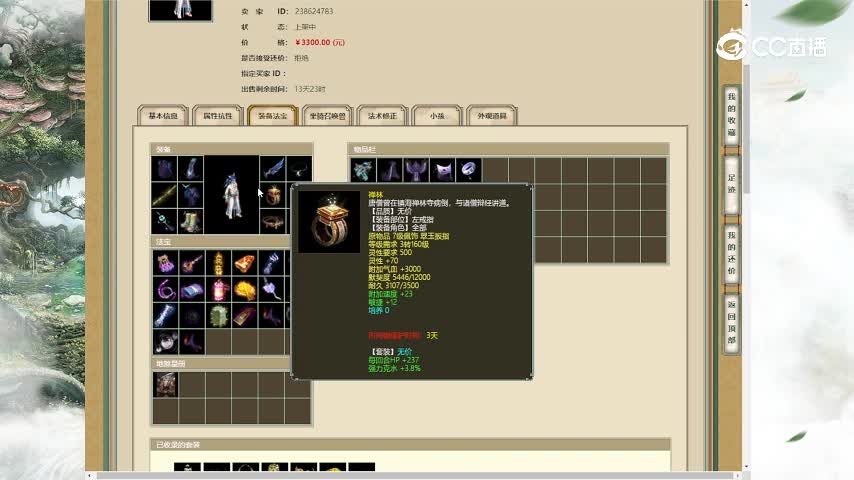Open the 坐骑召唤兽 tab

click(x=327, y=116)
